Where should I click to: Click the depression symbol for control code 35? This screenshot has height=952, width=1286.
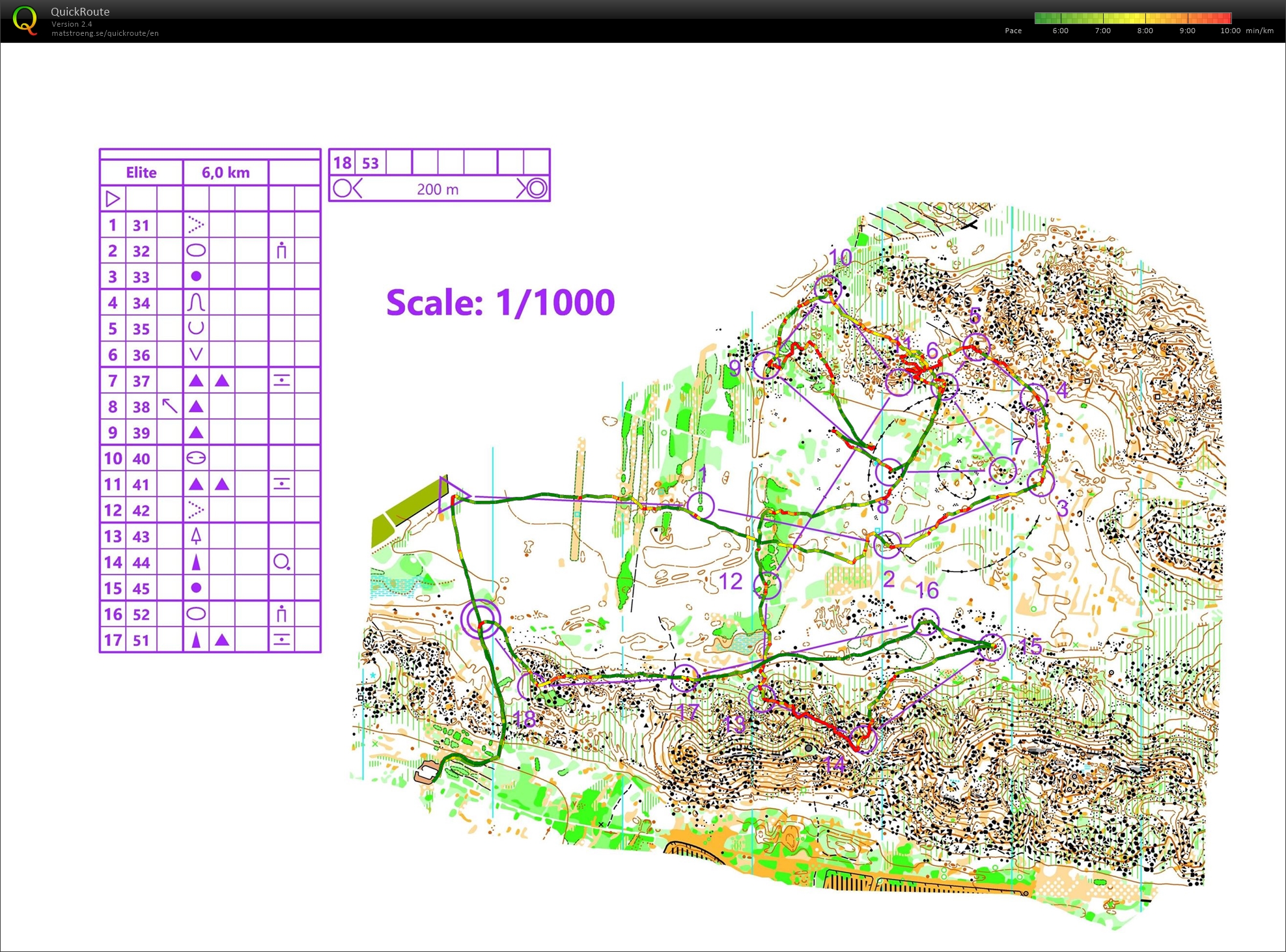[196, 328]
